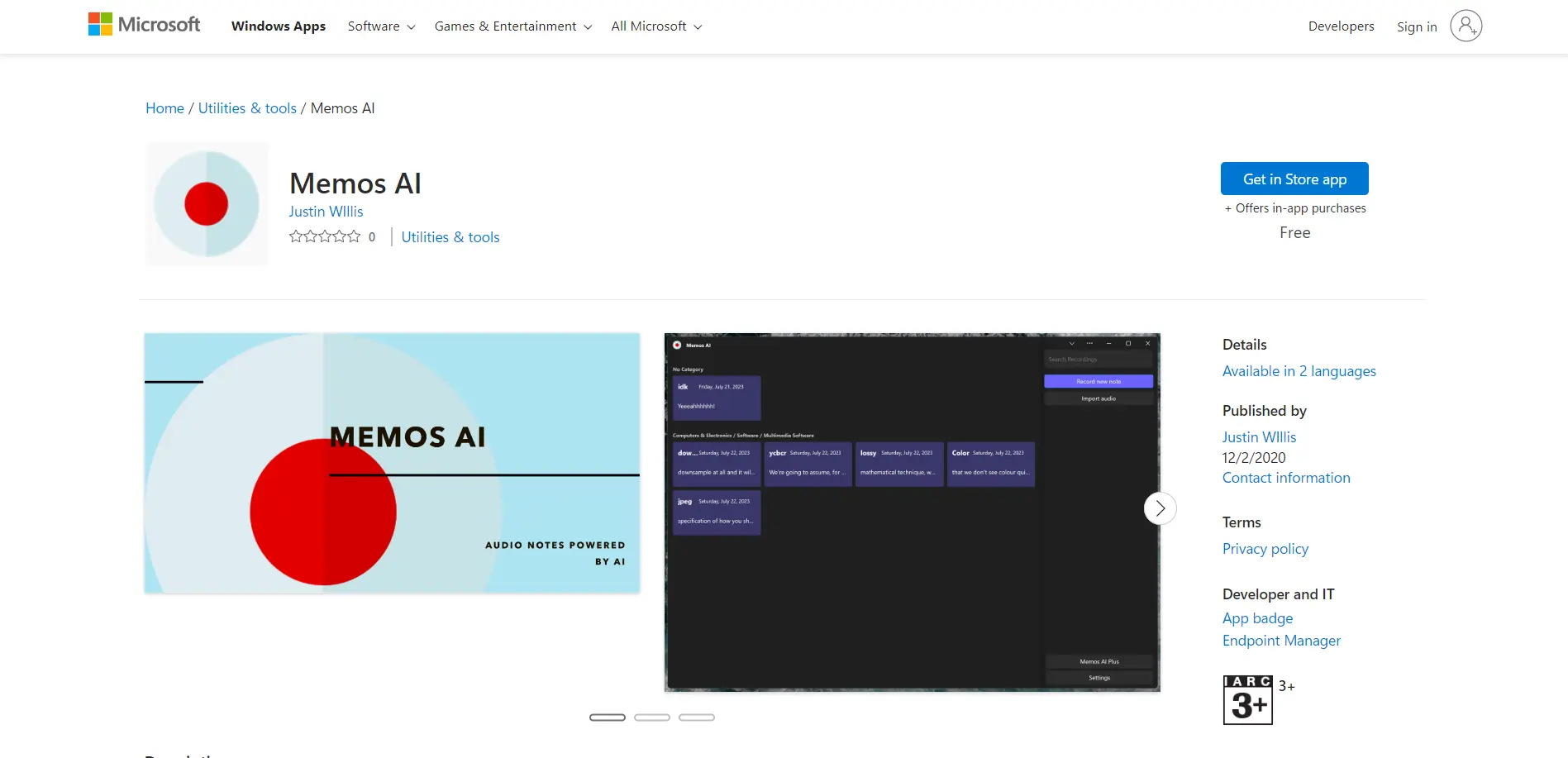Viewport: 1568px width, 758px height.
Task: Expand the Games & Entertainment menu
Action: (512, 26)
